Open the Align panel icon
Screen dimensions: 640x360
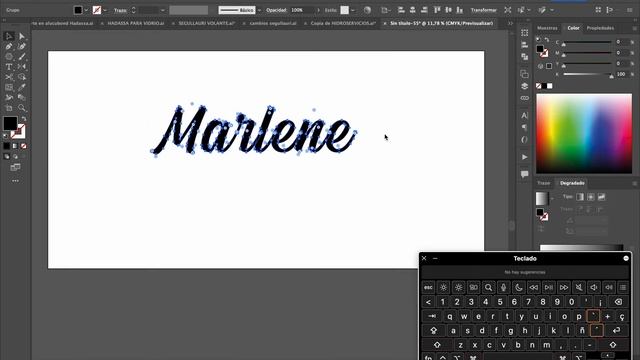coord(524,45)
